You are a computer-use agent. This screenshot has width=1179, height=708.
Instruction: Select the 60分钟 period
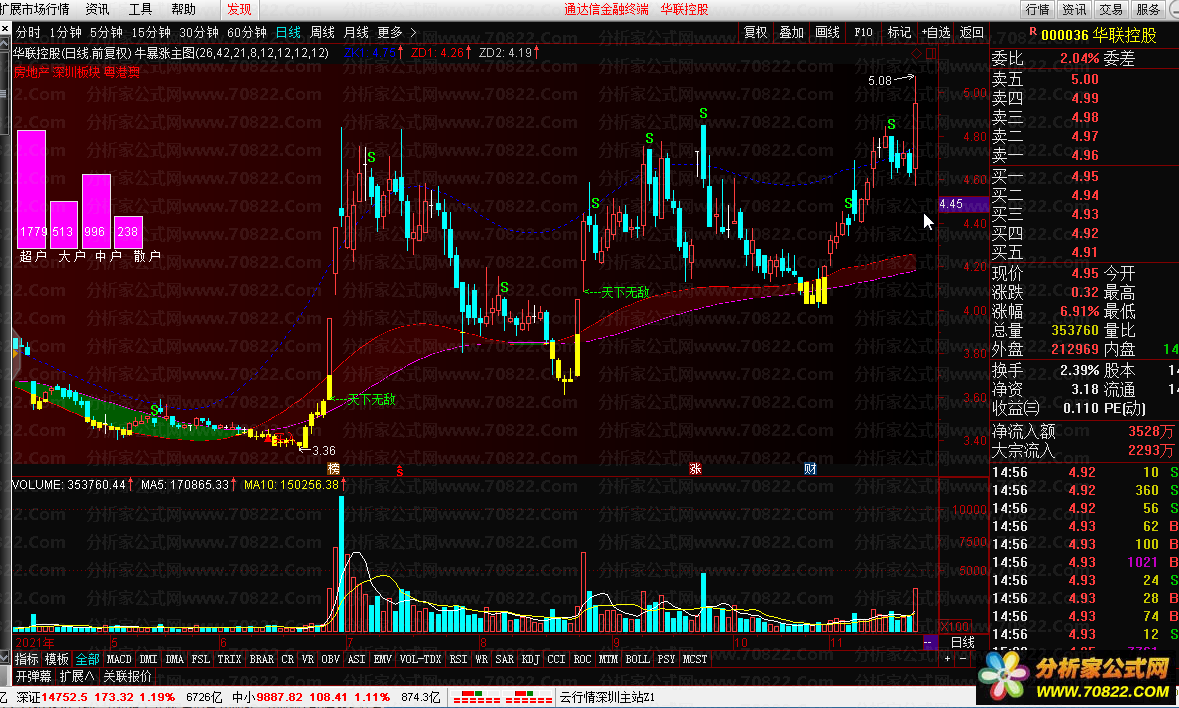247,32
